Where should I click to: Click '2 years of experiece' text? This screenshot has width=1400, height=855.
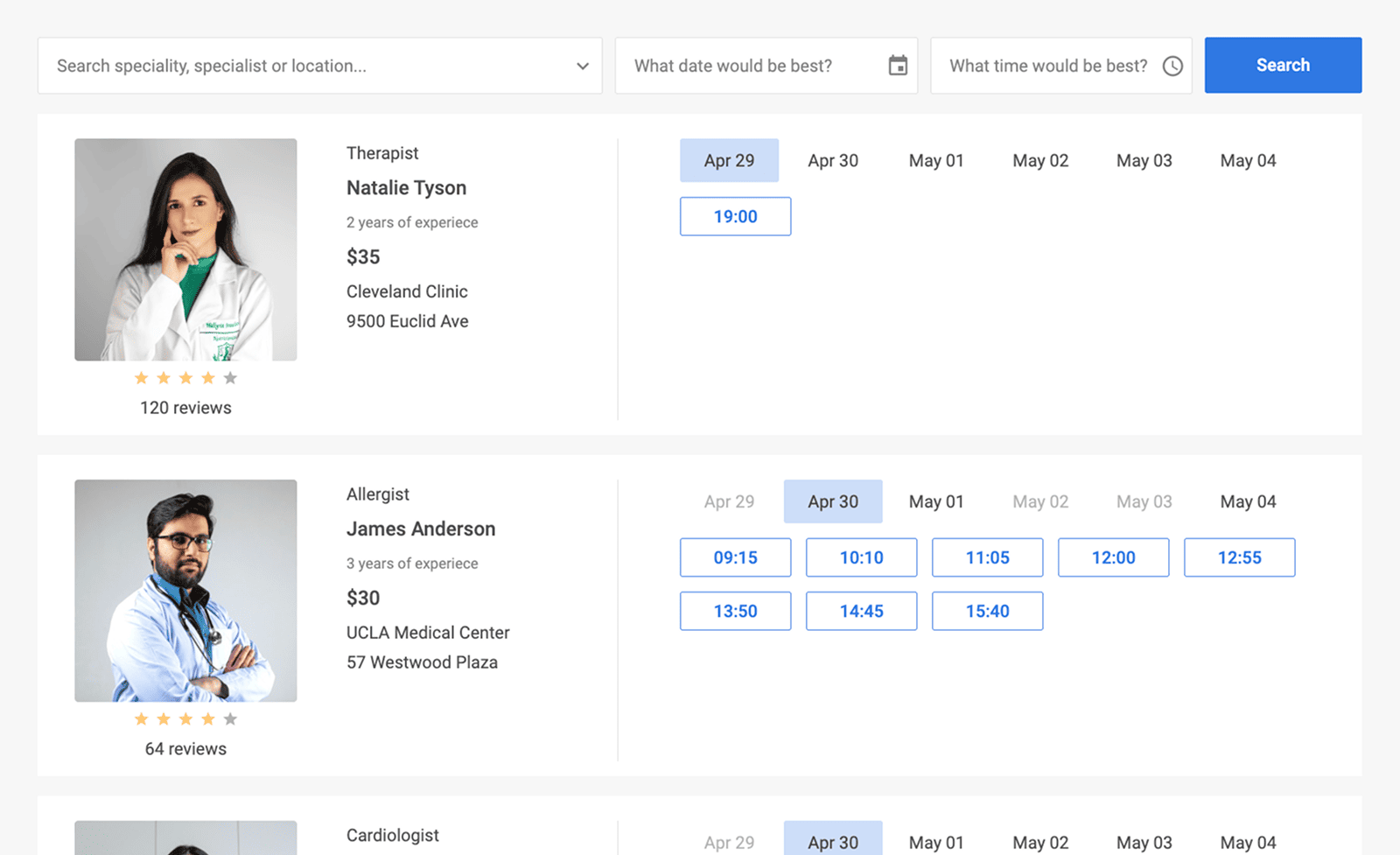tap(412, 222)
